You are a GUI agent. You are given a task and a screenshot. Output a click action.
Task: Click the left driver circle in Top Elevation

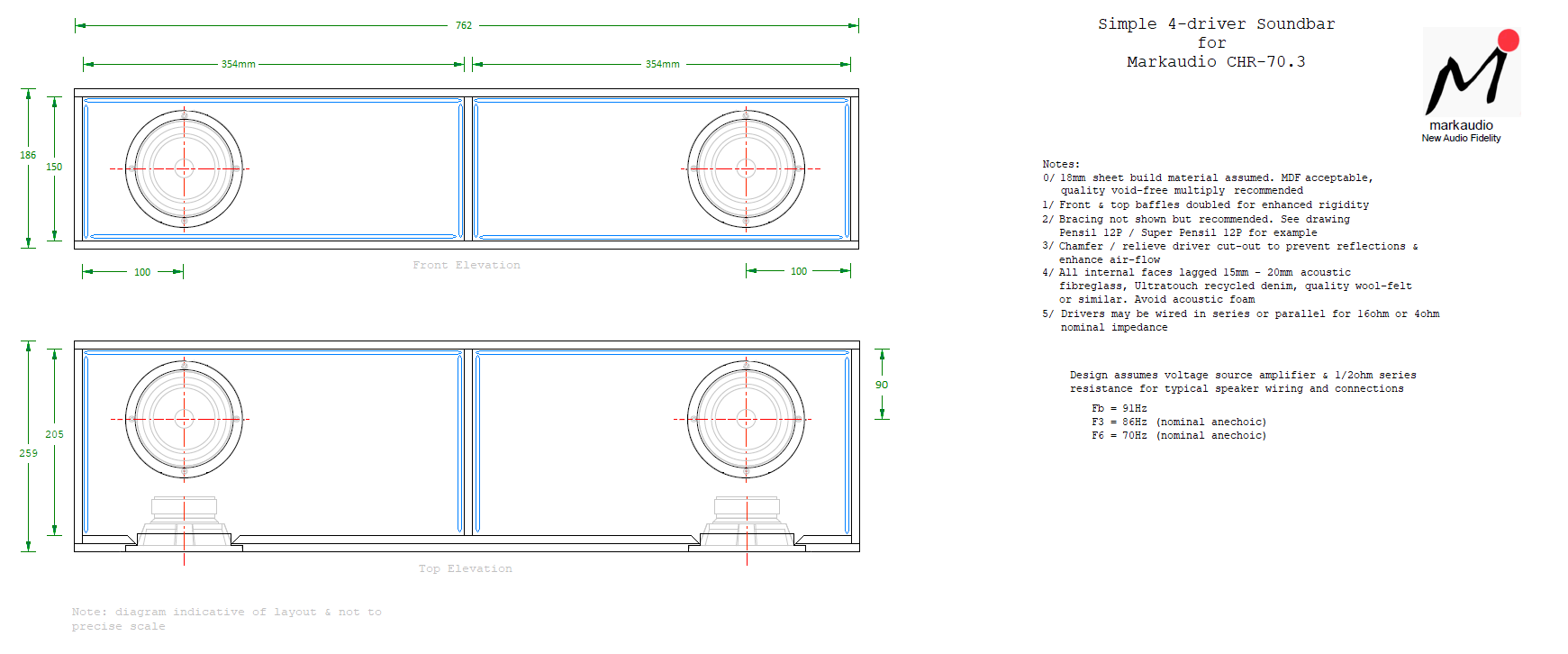(x=184, y=419)
